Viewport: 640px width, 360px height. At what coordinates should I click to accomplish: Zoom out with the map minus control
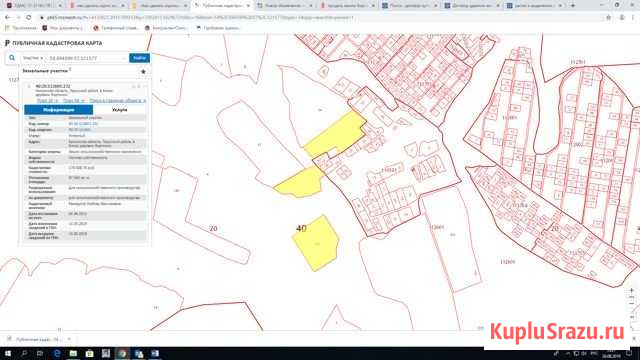point(631,303)
